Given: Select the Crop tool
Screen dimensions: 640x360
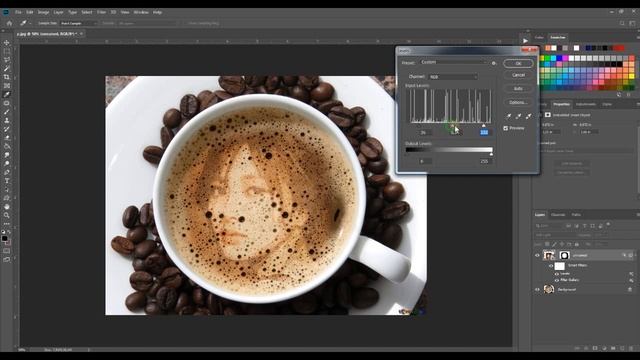Looking at the screenshot, I should point(7,77).
